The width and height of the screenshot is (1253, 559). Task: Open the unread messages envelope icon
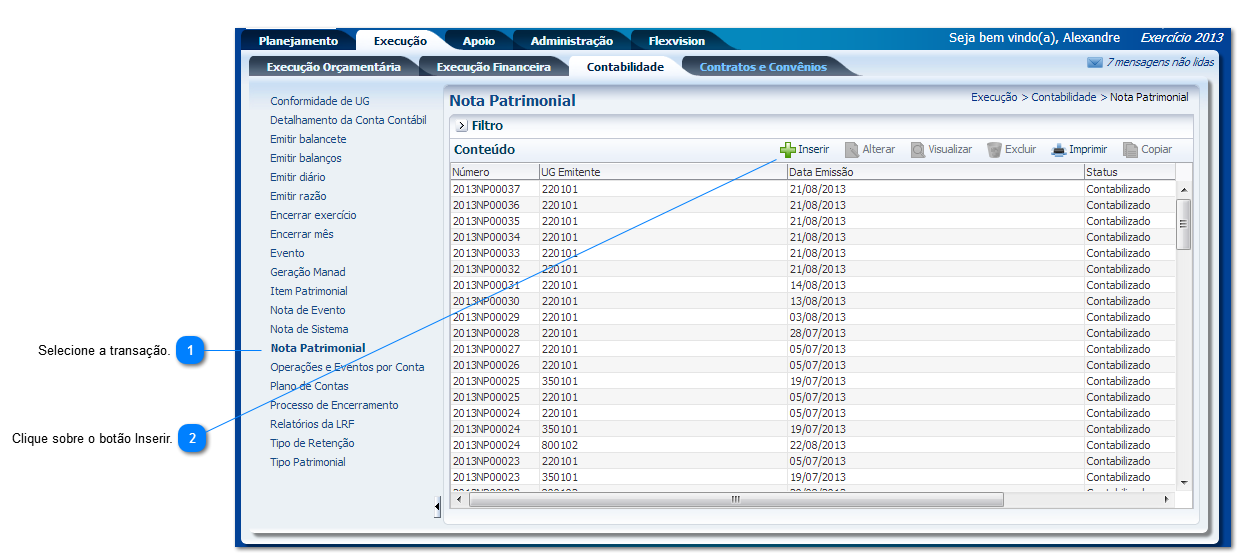[x=1094, y=63]
